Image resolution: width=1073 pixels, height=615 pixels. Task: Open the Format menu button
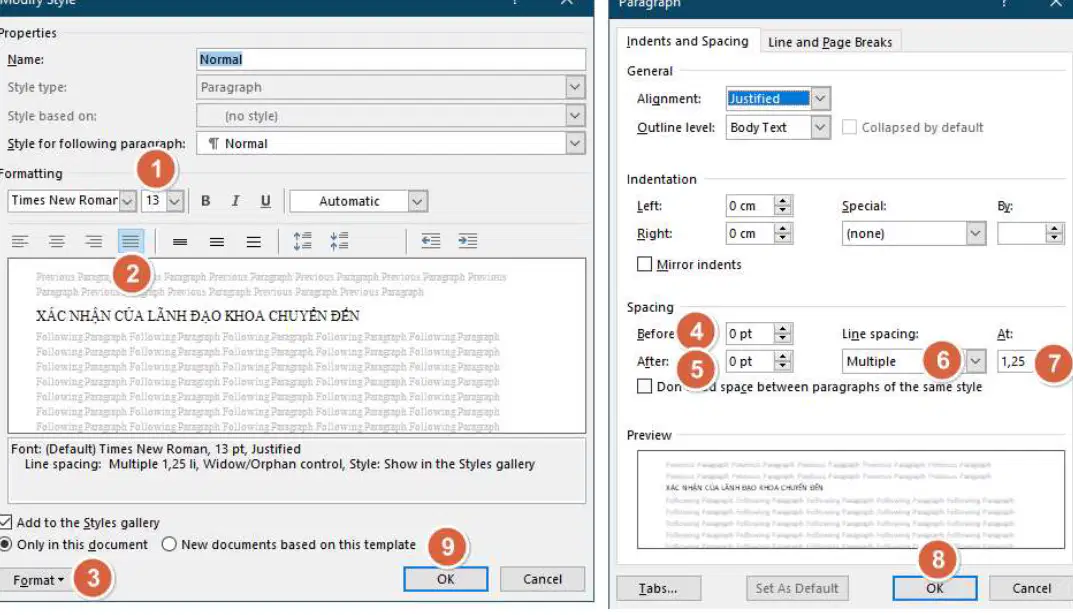(x=38, y=580)
